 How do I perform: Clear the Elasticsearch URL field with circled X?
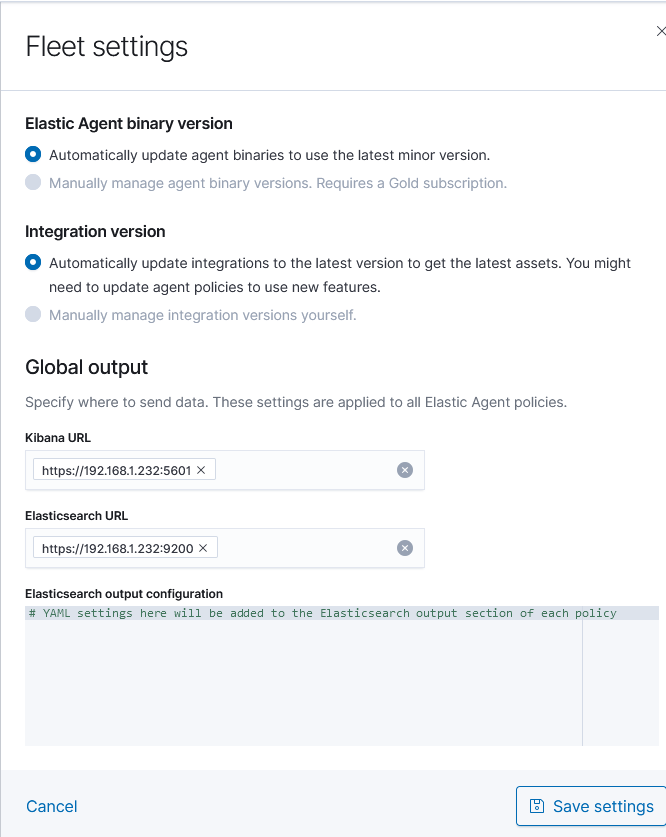click(405, 547)
